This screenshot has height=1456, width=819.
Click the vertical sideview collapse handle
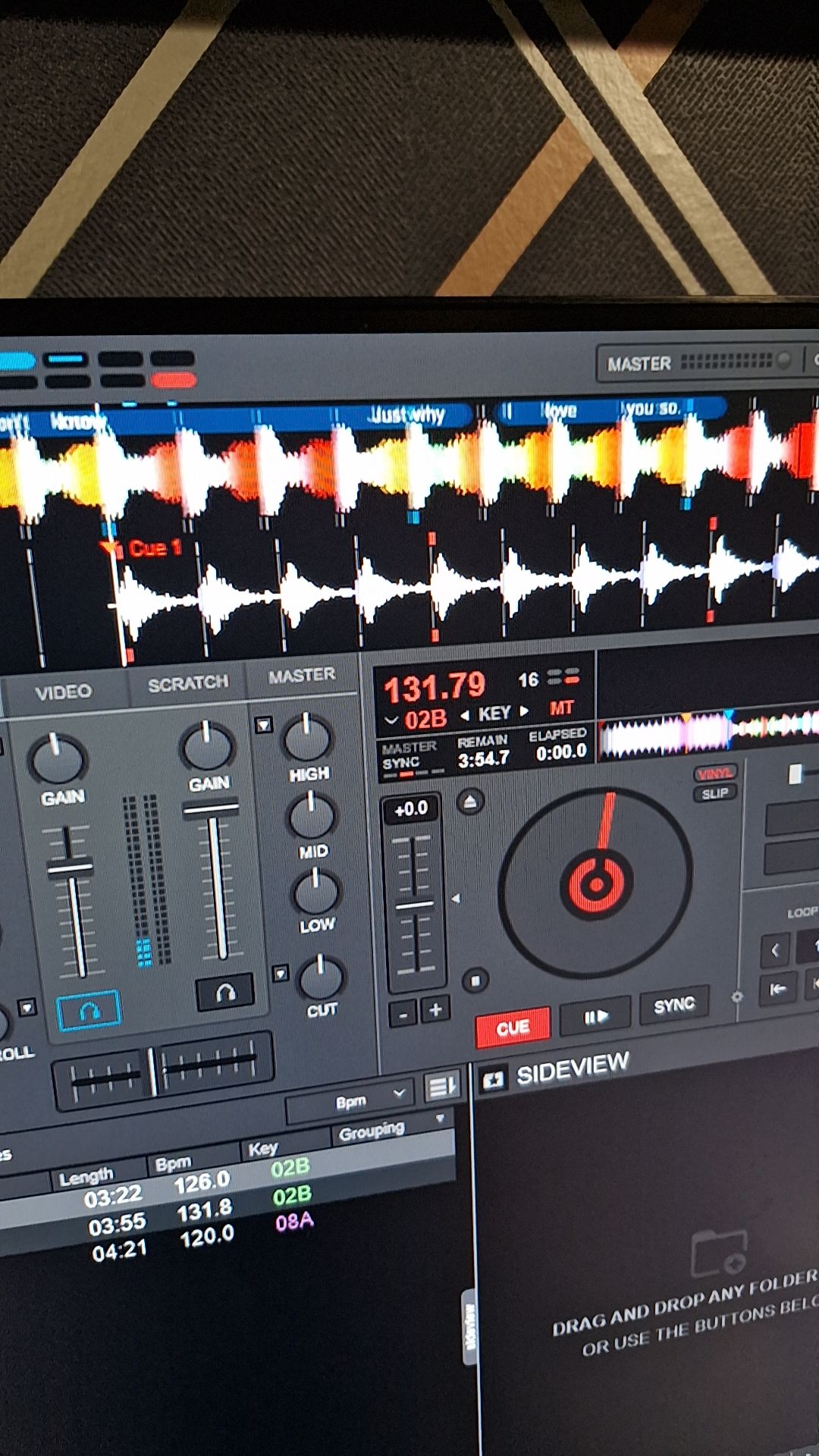470,1326
